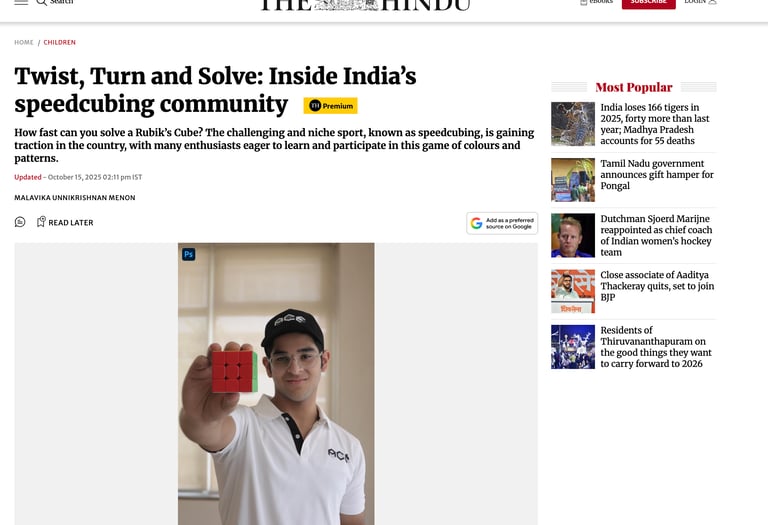Viewport: 768px width, 525px height.
Task: Click the tiger story thumbnail image
Action: [x=573, y=124]
